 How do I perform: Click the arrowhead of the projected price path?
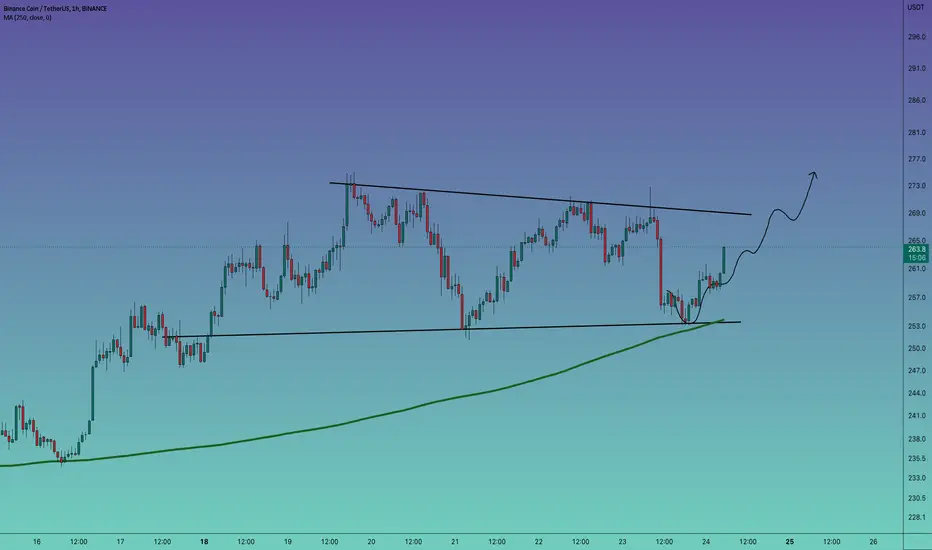(814, 175)
